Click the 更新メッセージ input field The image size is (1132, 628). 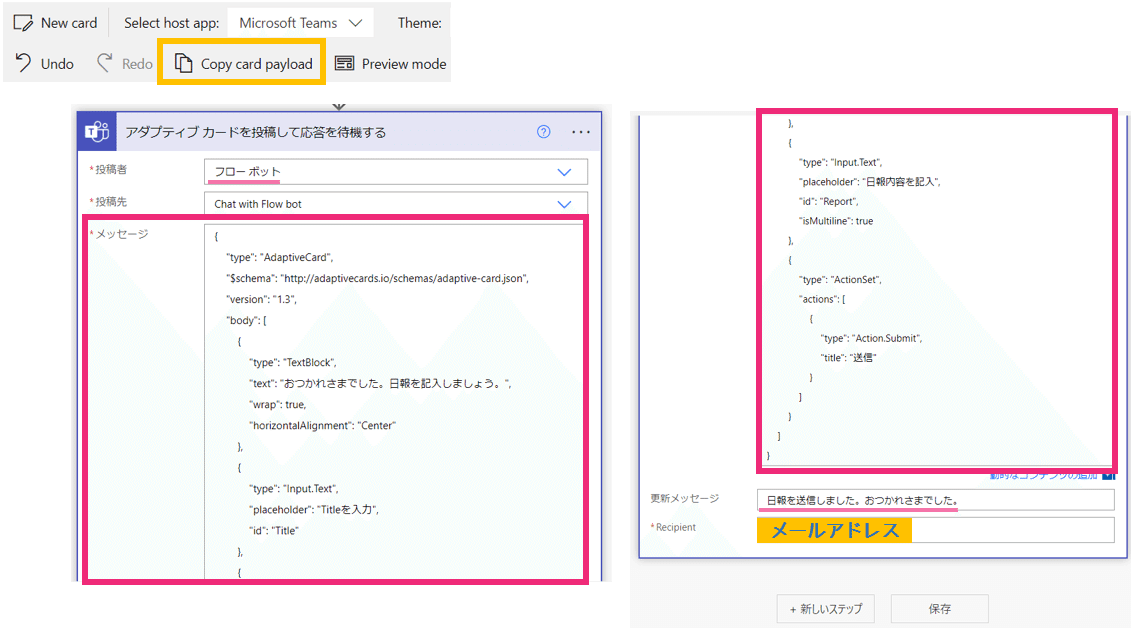(936, 500)
